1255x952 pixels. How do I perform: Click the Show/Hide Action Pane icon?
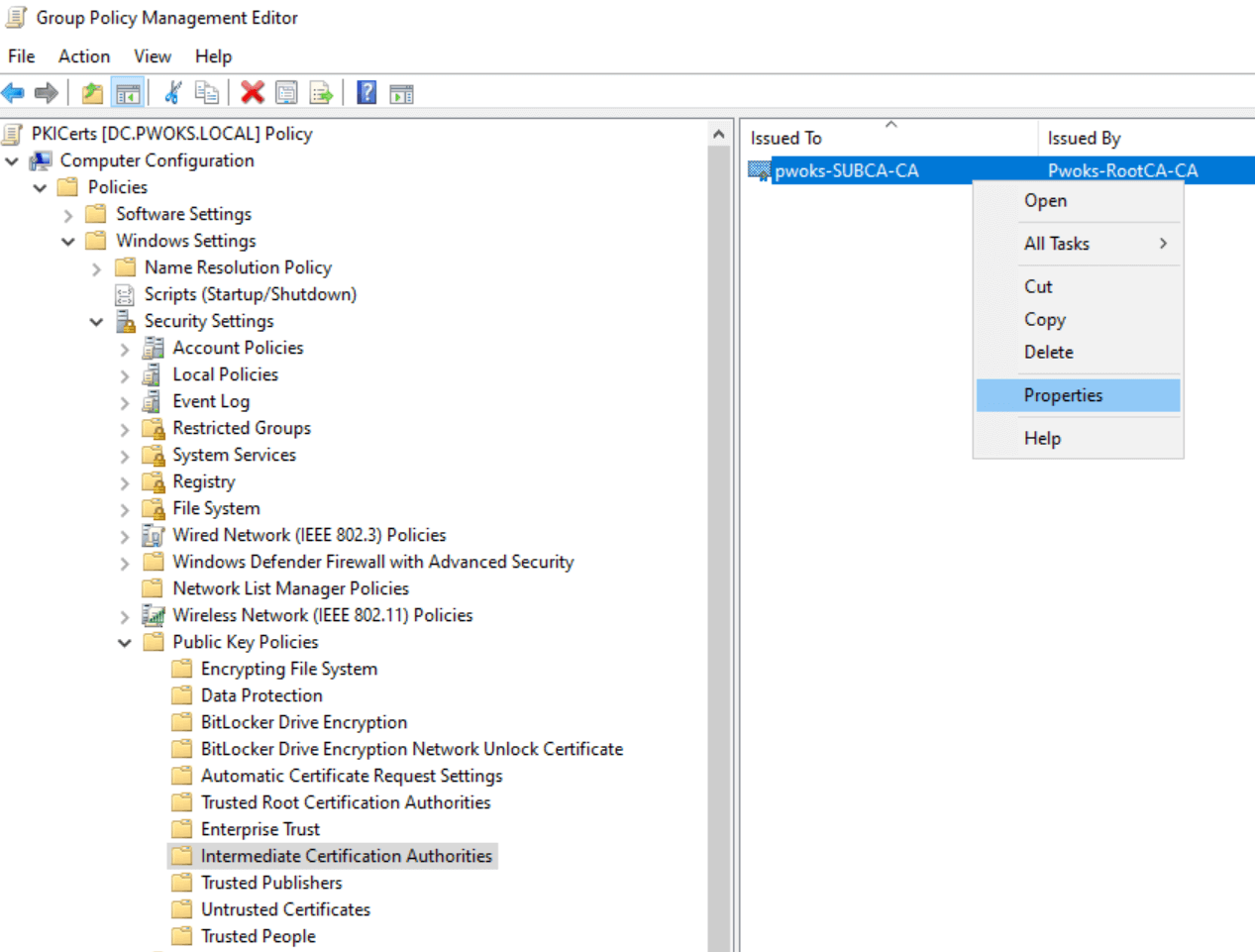(x=401, y=94)
